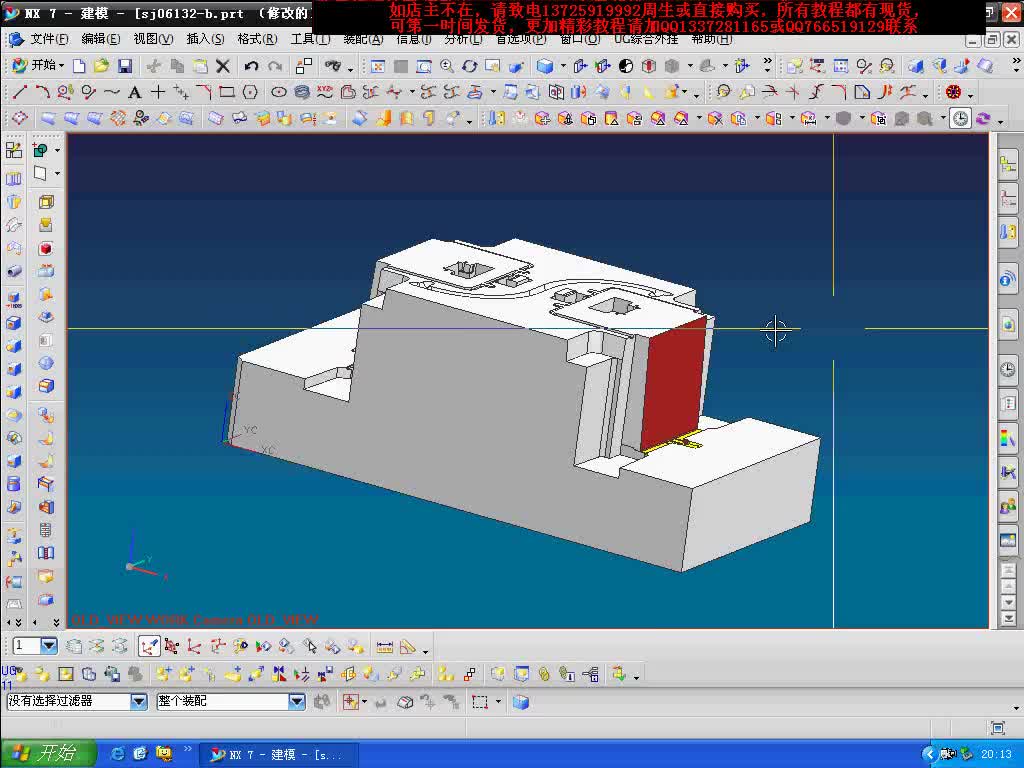Select the Helix curve tool
The height and width of the screenshot is (768, 1024).
point(302,92)
